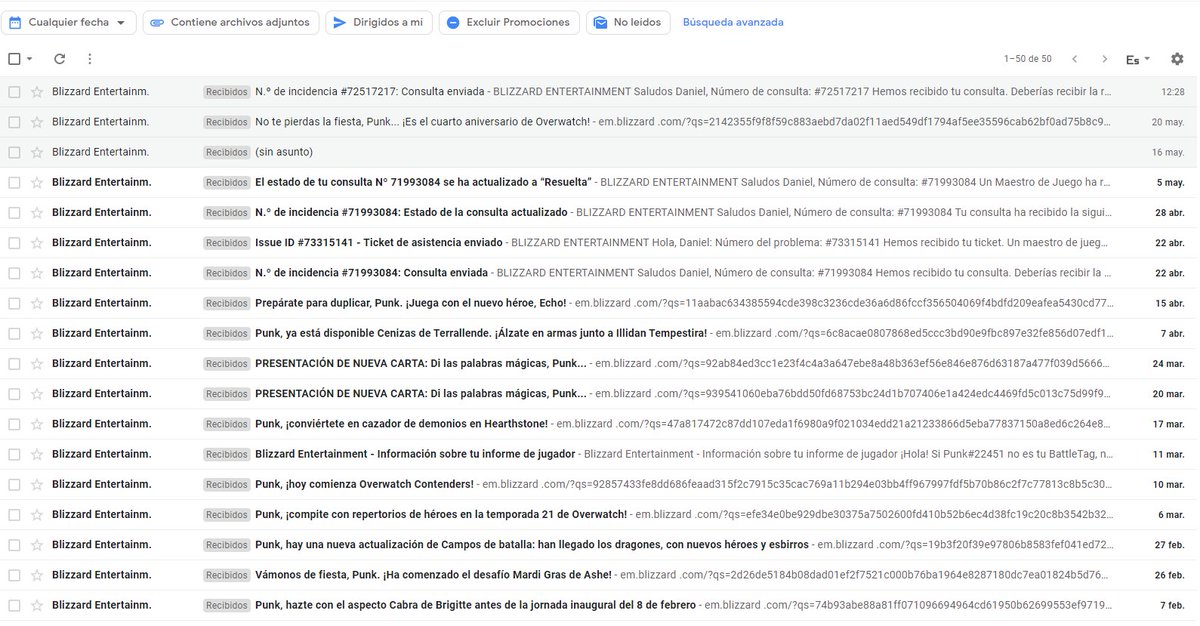Select the 5 may. "Resuelta" email checkbox
This screenshot has width=1200, height=626.
(14, 182)
